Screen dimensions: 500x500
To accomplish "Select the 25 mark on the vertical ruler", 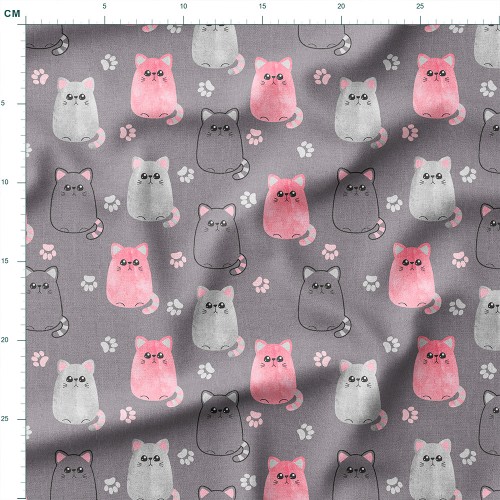I will (5, 419).
